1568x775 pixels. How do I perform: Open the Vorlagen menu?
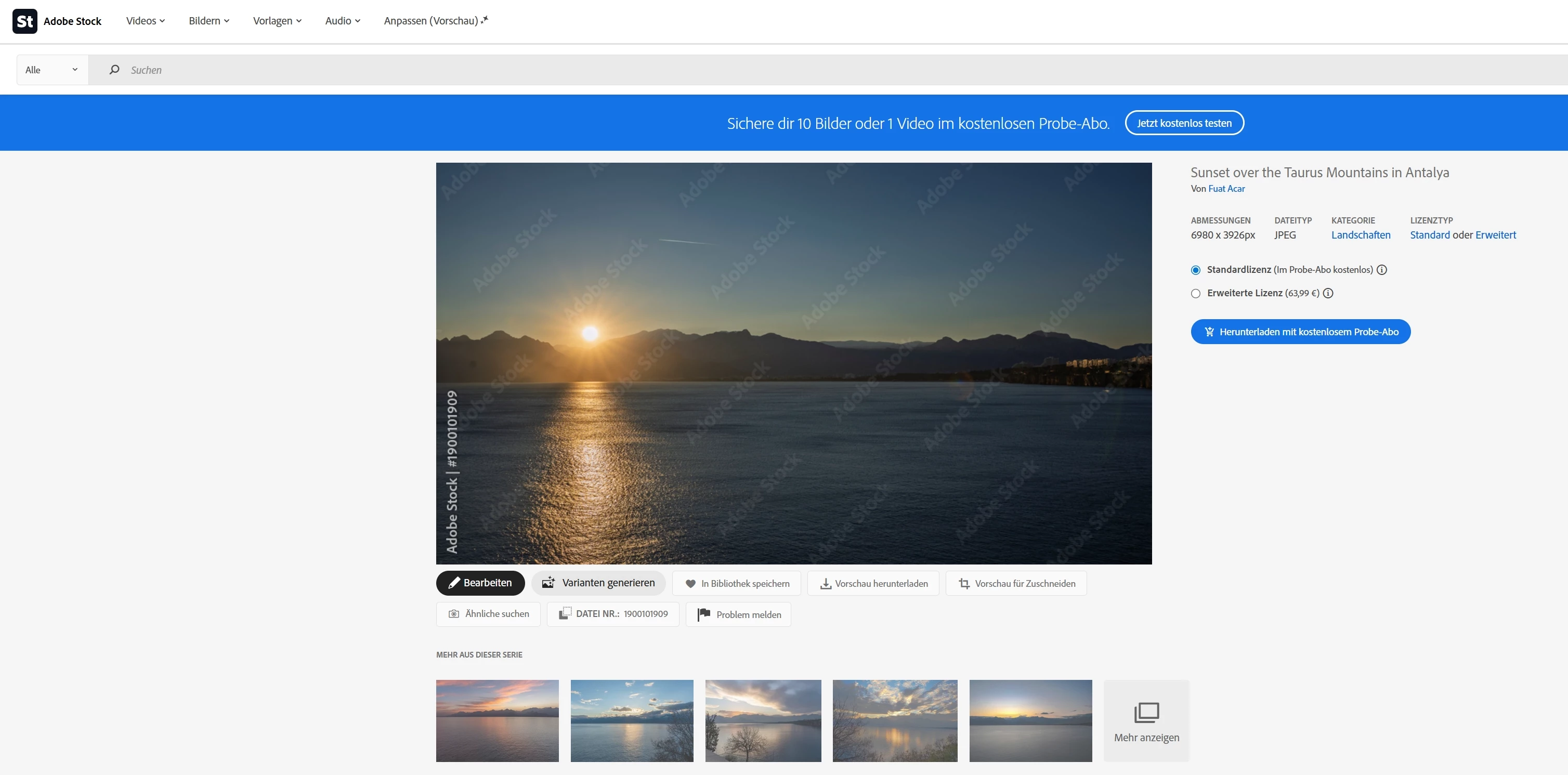277,21
